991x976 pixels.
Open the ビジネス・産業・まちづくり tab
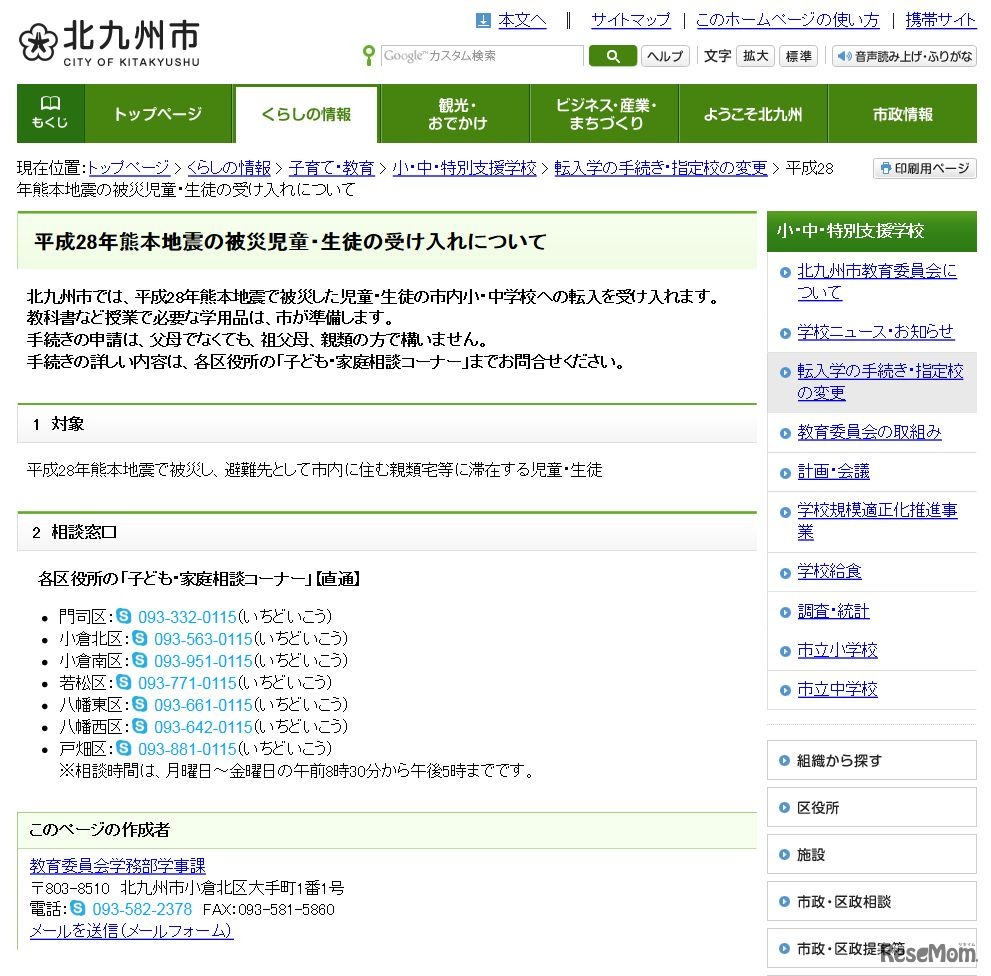point(605,114)
